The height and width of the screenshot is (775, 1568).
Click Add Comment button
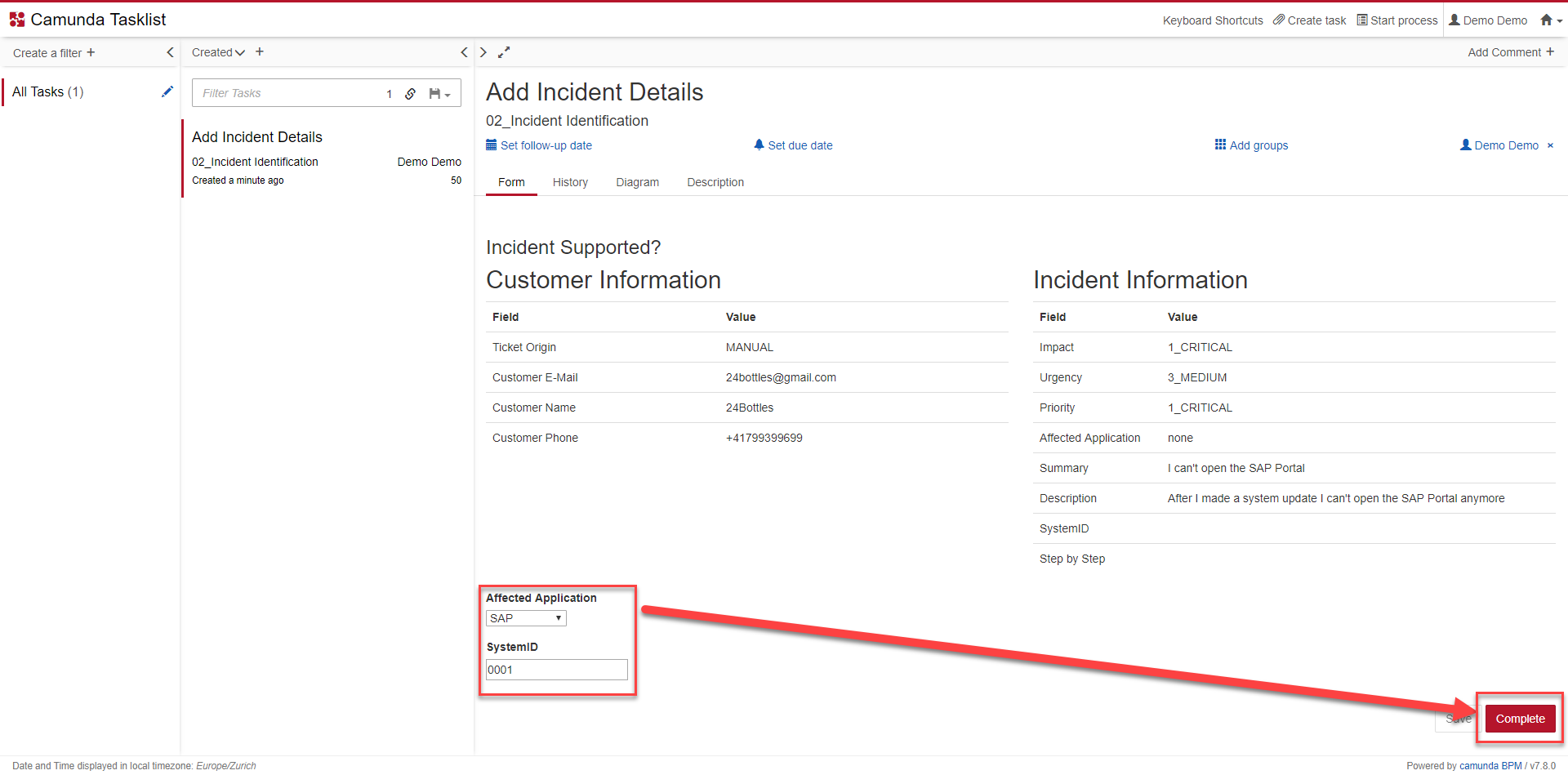click(x=1511, y=52)
